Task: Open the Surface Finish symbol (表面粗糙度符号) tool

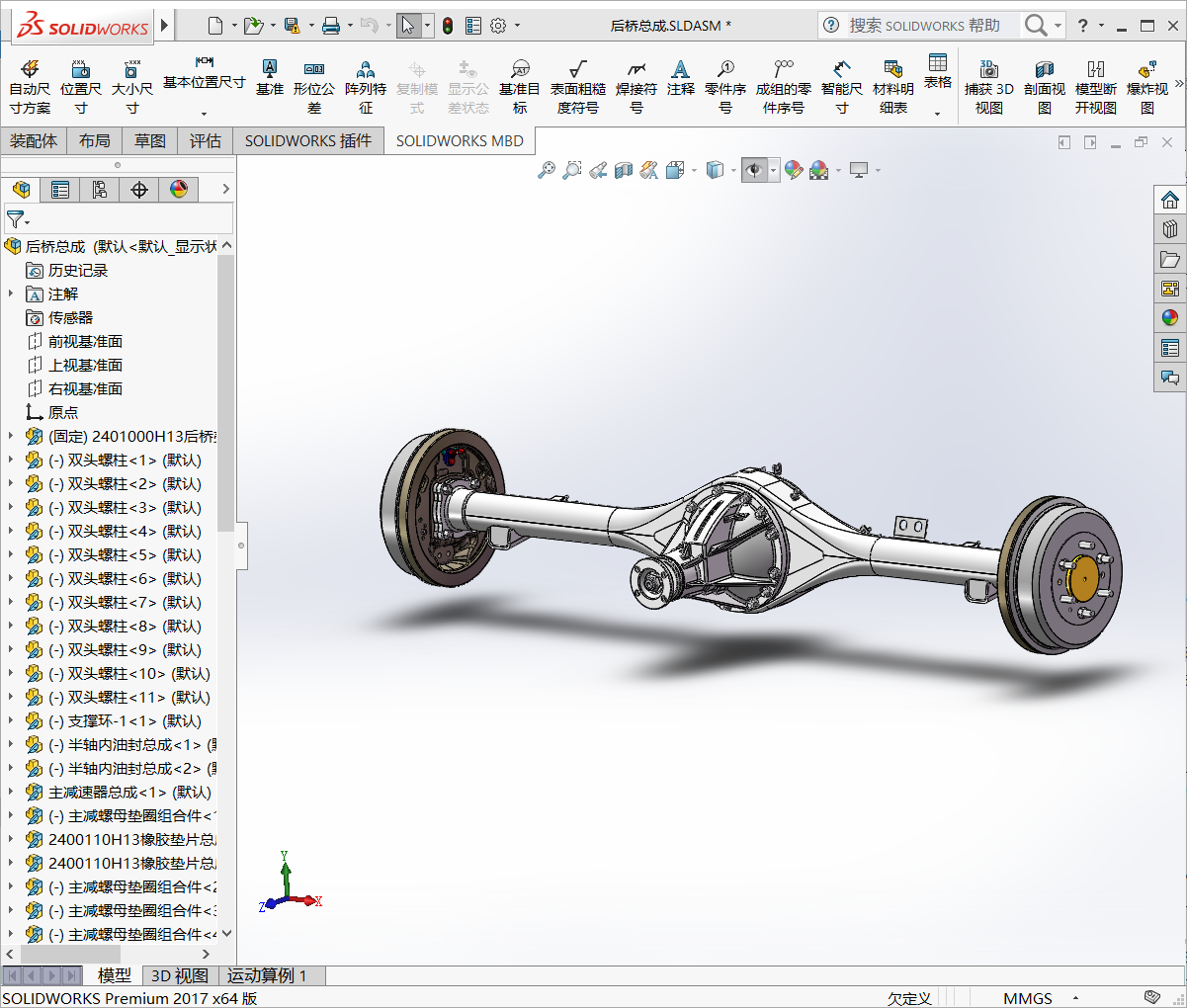Action: pyautogui.click(x=577, y=86)
